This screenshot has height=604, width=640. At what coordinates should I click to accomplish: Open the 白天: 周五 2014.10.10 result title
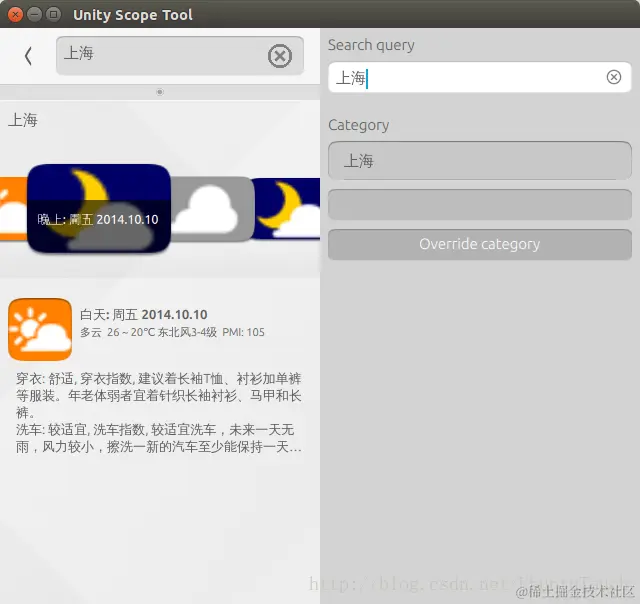tap(144, 315)
